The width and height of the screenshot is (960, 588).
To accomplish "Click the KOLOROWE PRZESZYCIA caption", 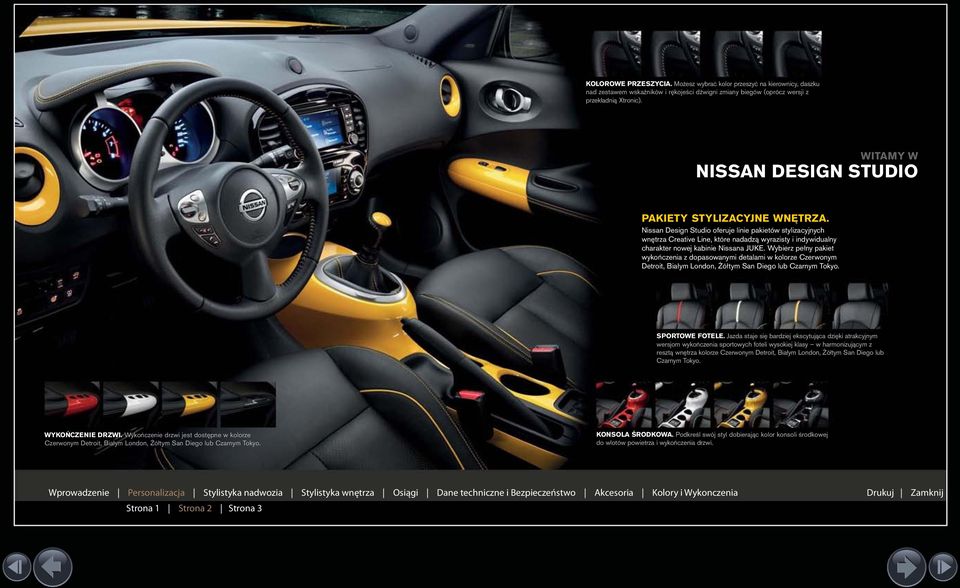I will point(628,84).
